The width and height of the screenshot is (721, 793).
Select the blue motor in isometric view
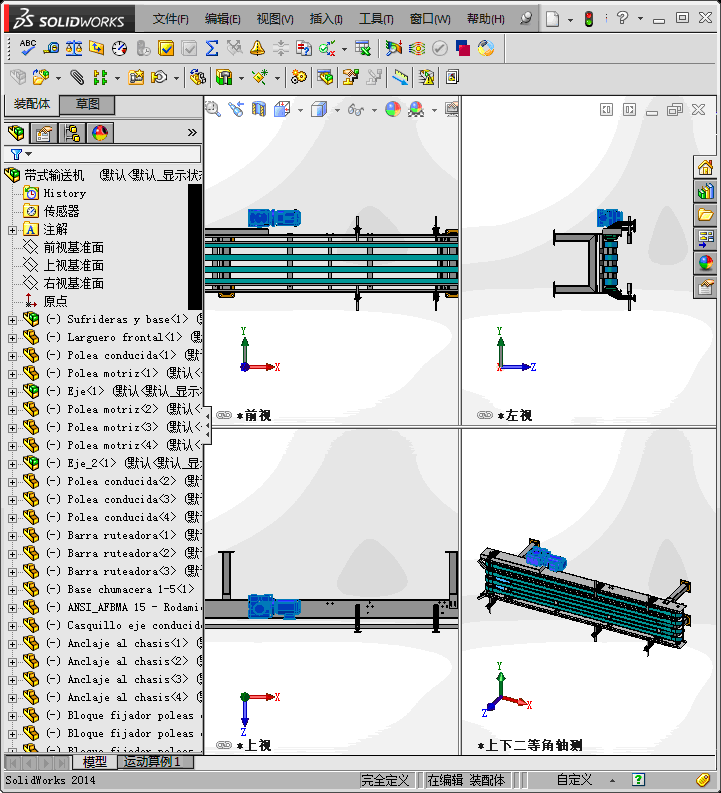[x=546, y=560]
